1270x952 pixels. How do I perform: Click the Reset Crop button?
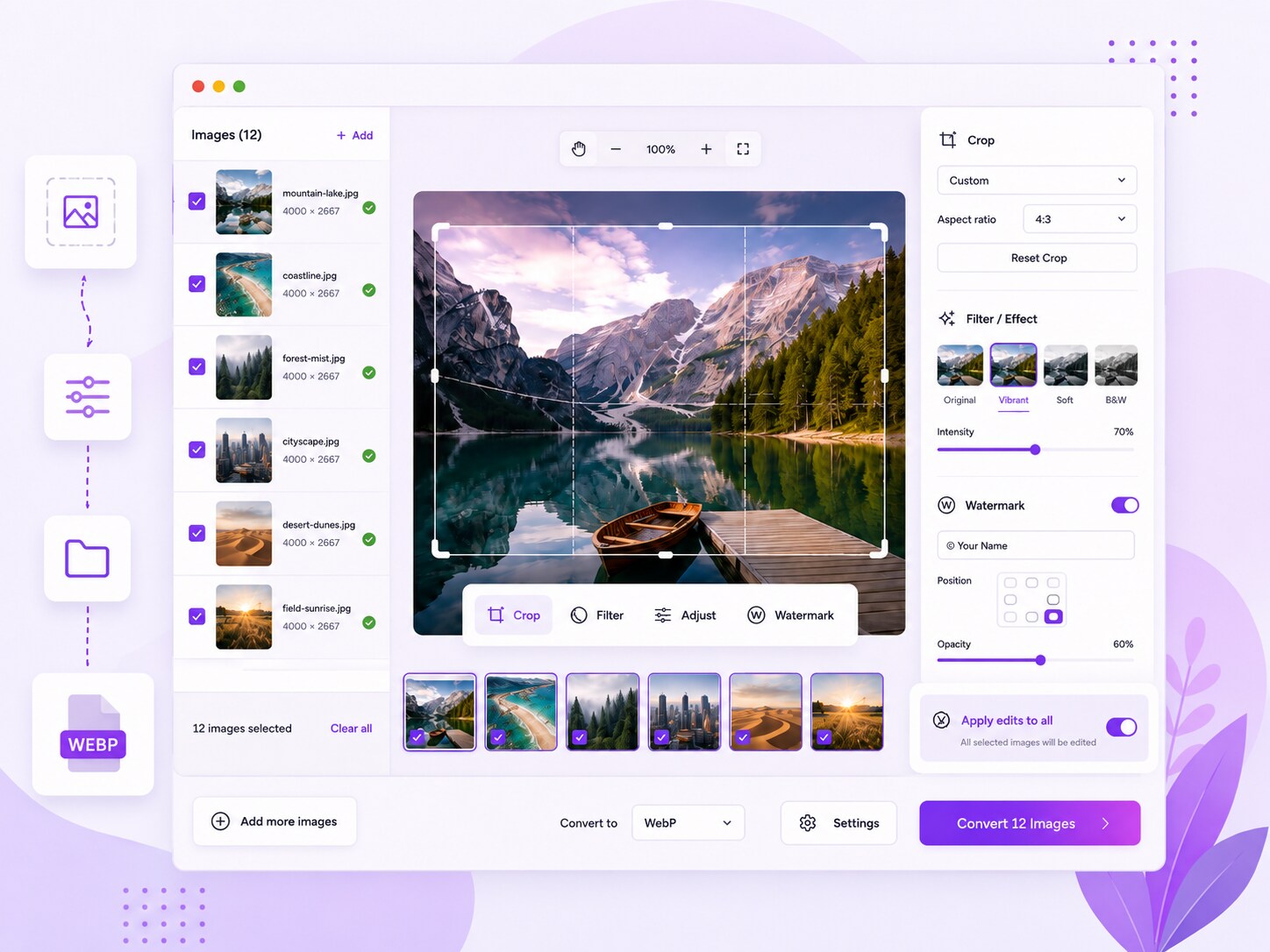tap(1037, 258)
